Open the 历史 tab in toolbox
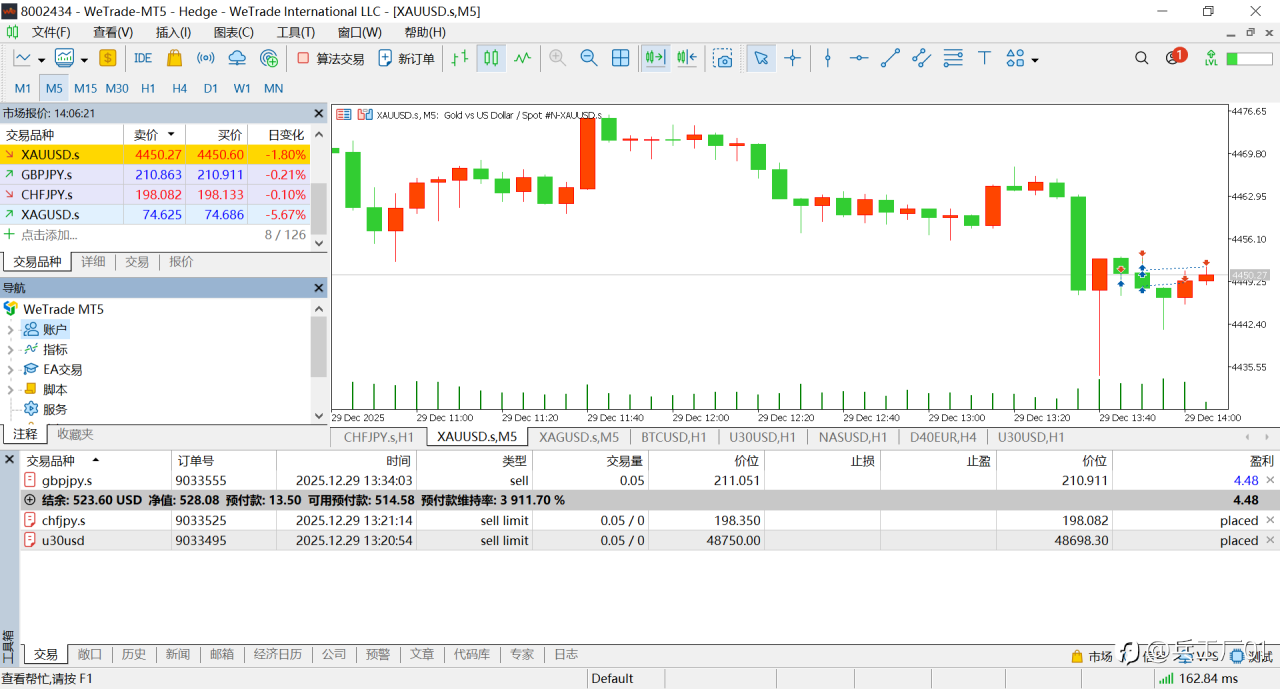This screenshot has height=689, width=1280. pyautogui.click(x=134, y=654)
